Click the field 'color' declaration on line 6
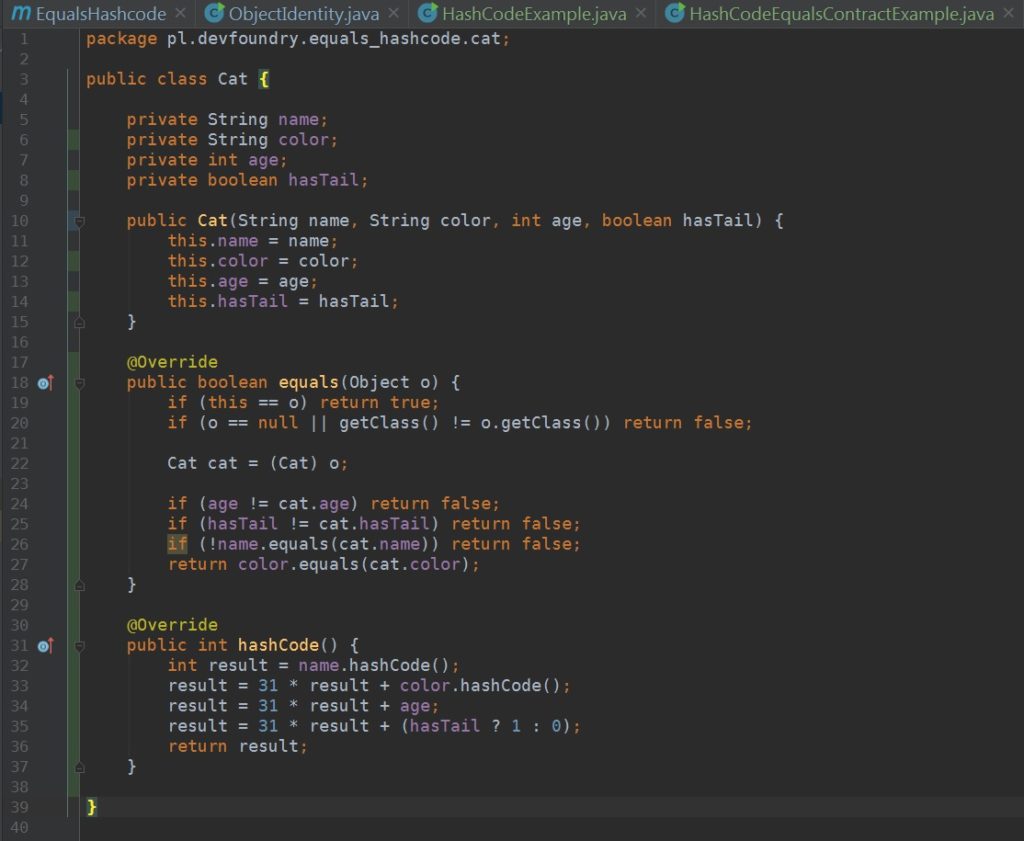The image size is (1024, 841). point(304,140)
